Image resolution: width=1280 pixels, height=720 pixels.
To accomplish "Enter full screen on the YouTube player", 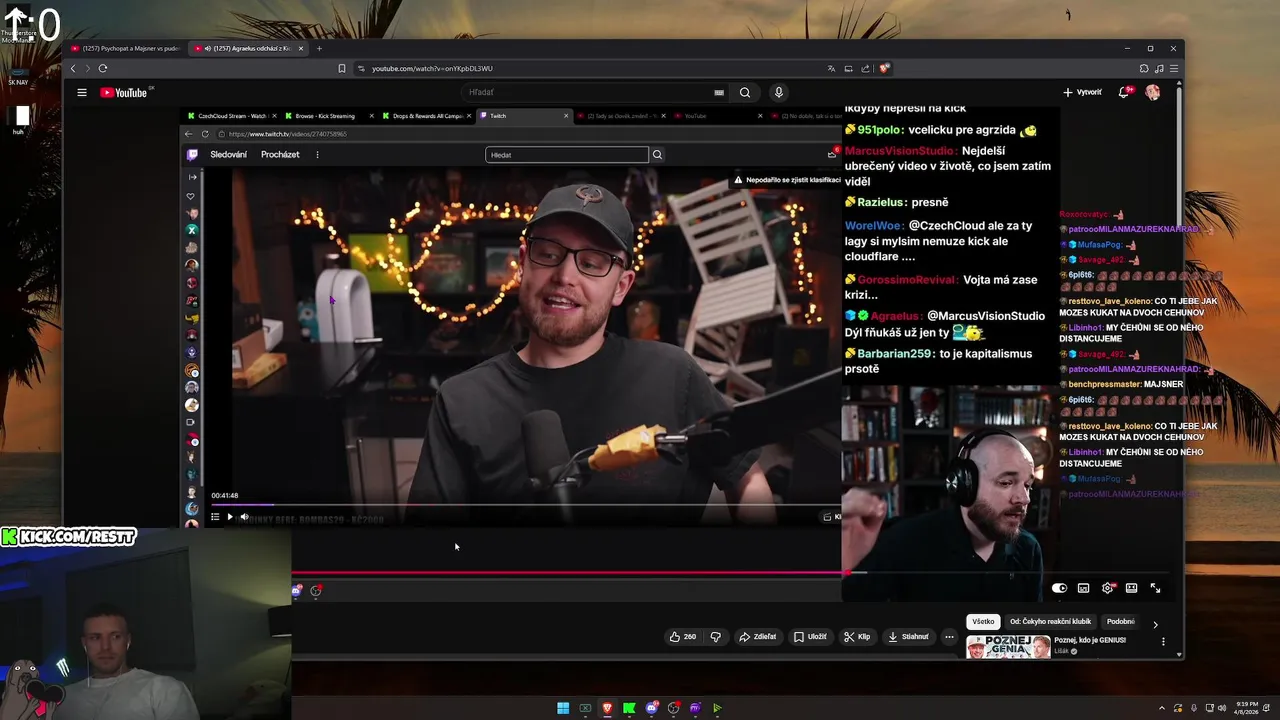I will tap(1155, 588).
